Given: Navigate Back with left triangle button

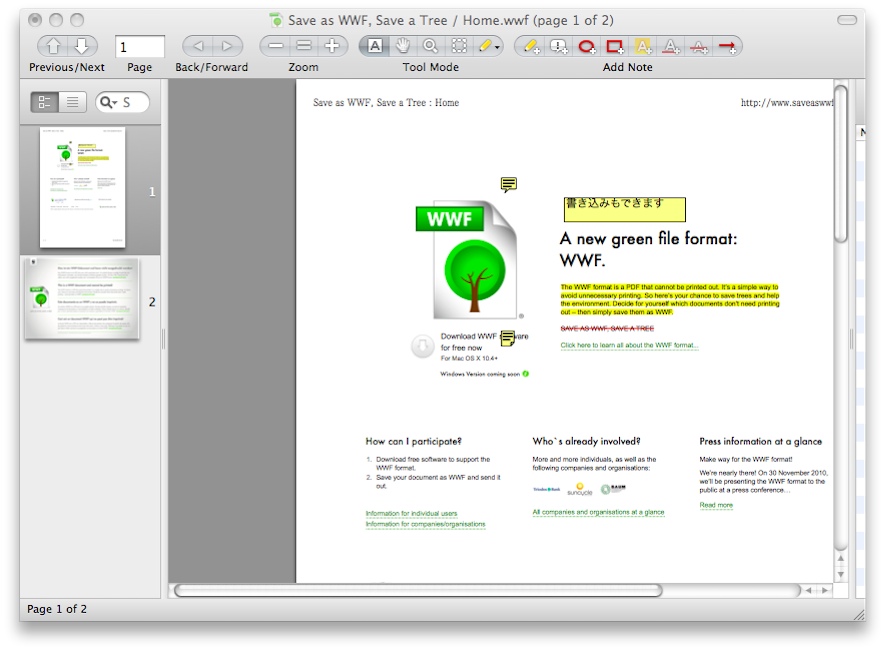Looking at the screenshot, I should pos(198,46).
